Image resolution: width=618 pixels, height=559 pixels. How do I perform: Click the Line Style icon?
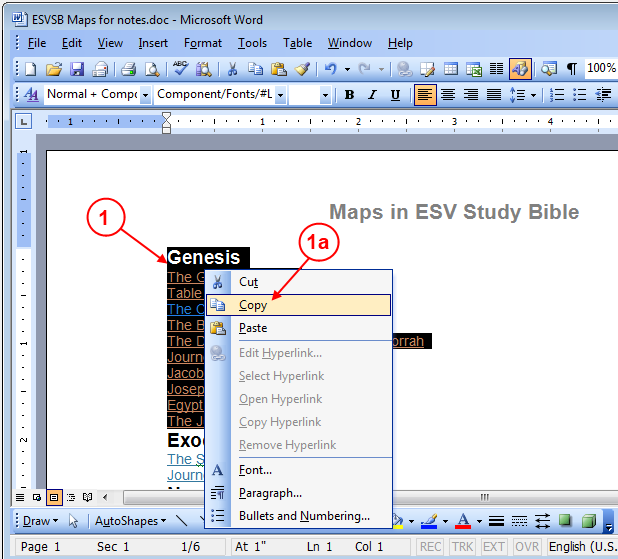pyautogui.click(x=496, y=521)
